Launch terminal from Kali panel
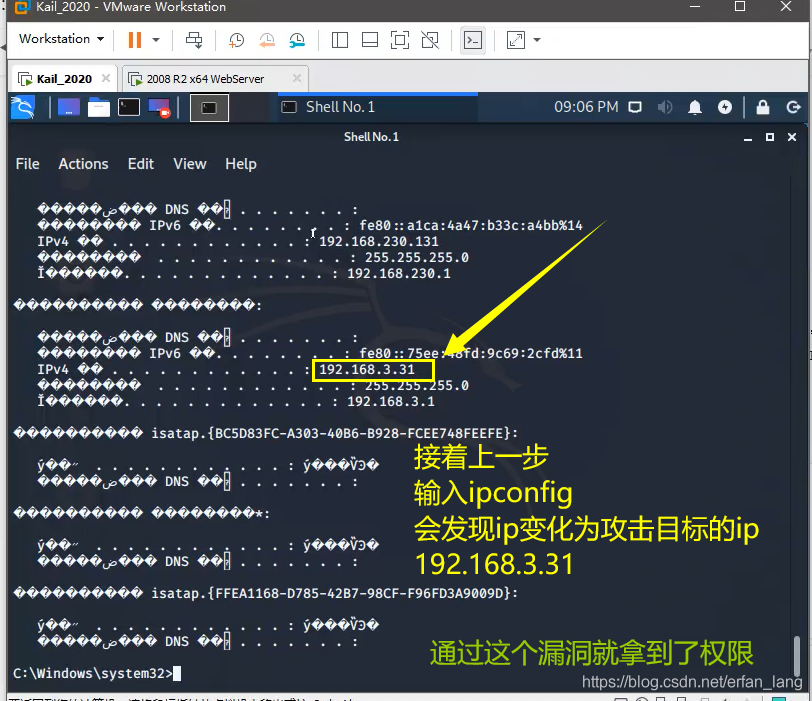The image size is (812, 701). coord(128,108)
